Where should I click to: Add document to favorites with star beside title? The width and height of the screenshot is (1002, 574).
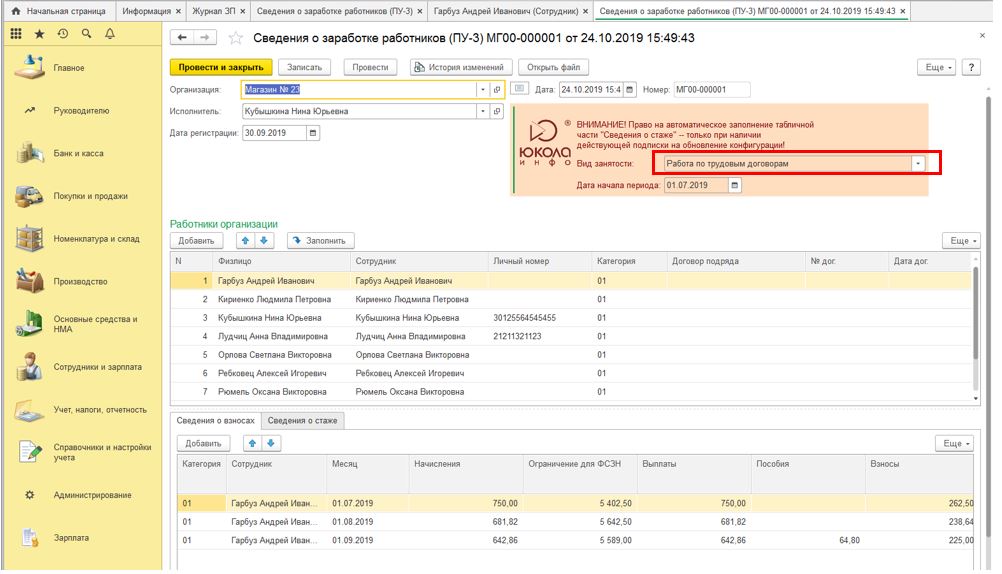coord(236,38)
